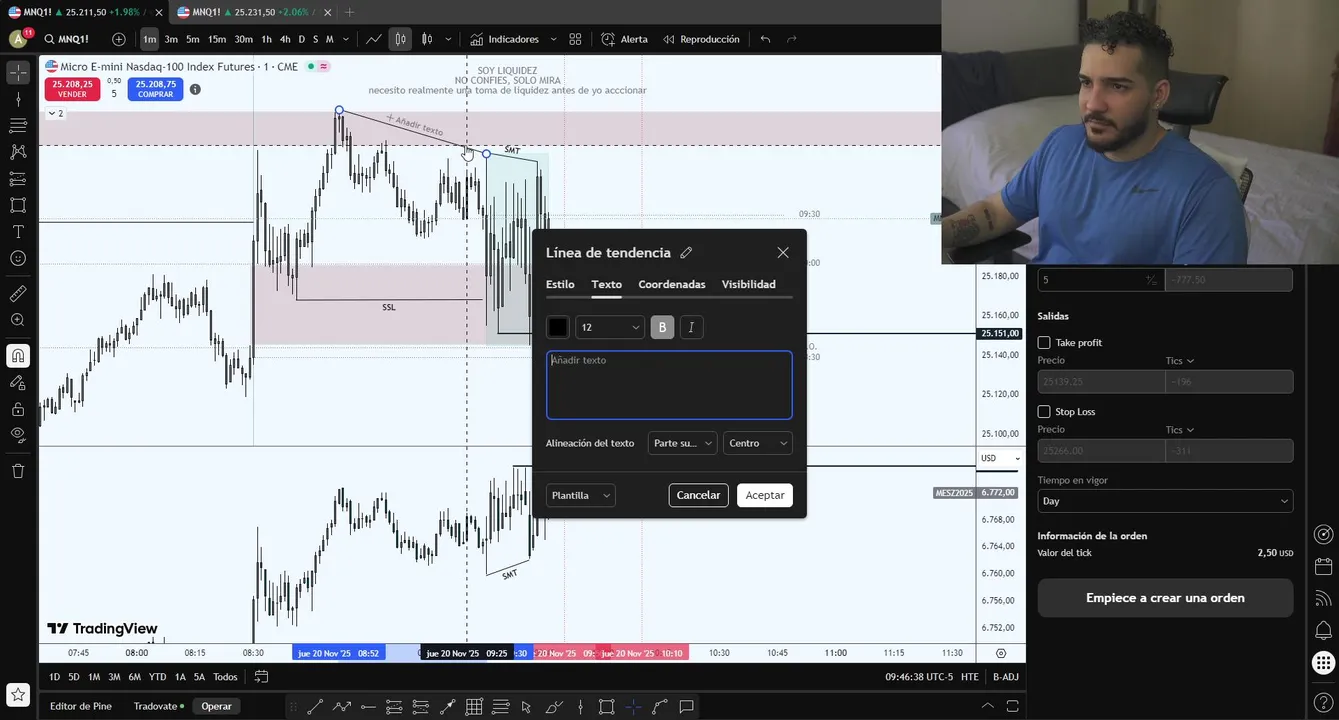1339x720 pixels.
Task: Click the Cancelar button
Action: (698, 495)
